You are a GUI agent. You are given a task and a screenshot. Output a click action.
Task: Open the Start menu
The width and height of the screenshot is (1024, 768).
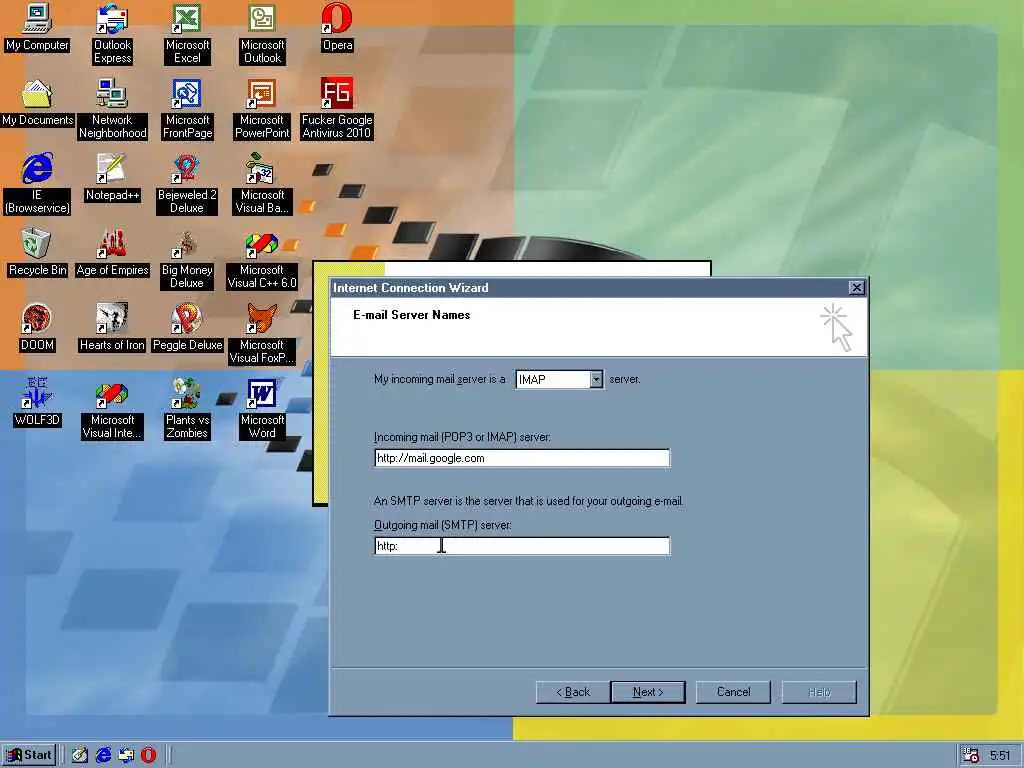coord(29,755)
